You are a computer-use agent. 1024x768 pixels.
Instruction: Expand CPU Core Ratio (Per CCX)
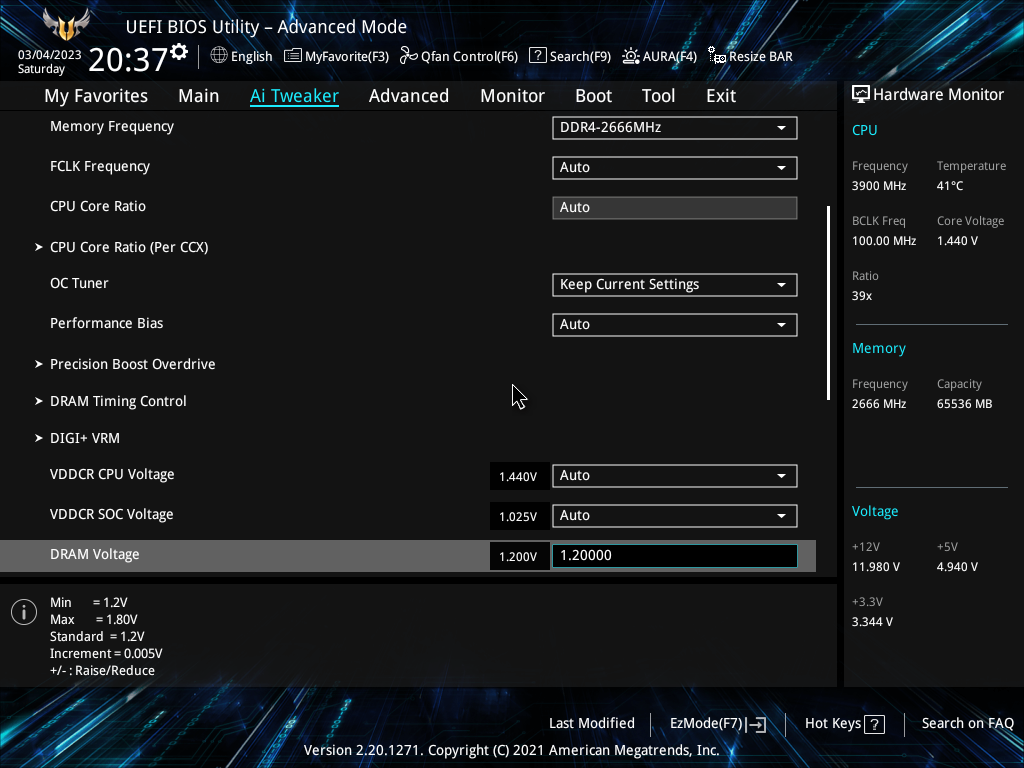129,248
